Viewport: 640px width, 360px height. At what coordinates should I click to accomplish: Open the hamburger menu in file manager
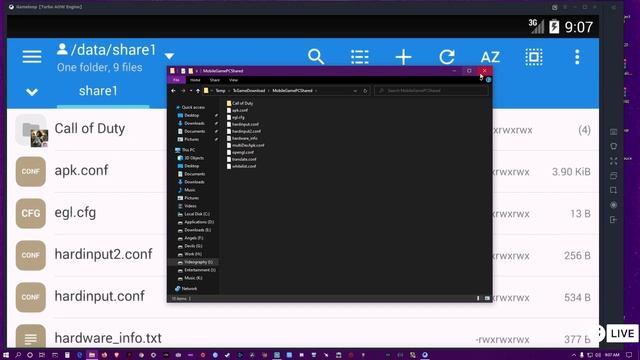(x=32, y=57)
